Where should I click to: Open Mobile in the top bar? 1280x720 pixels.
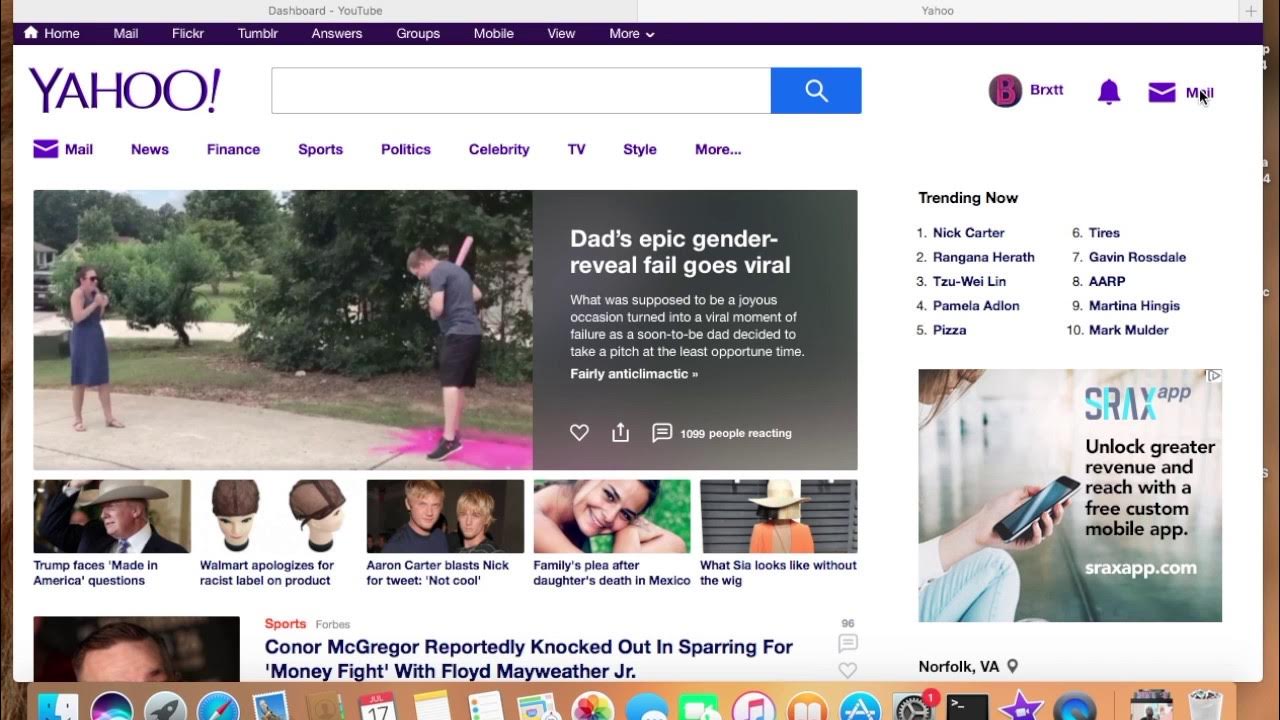click(x=494, y=33)
